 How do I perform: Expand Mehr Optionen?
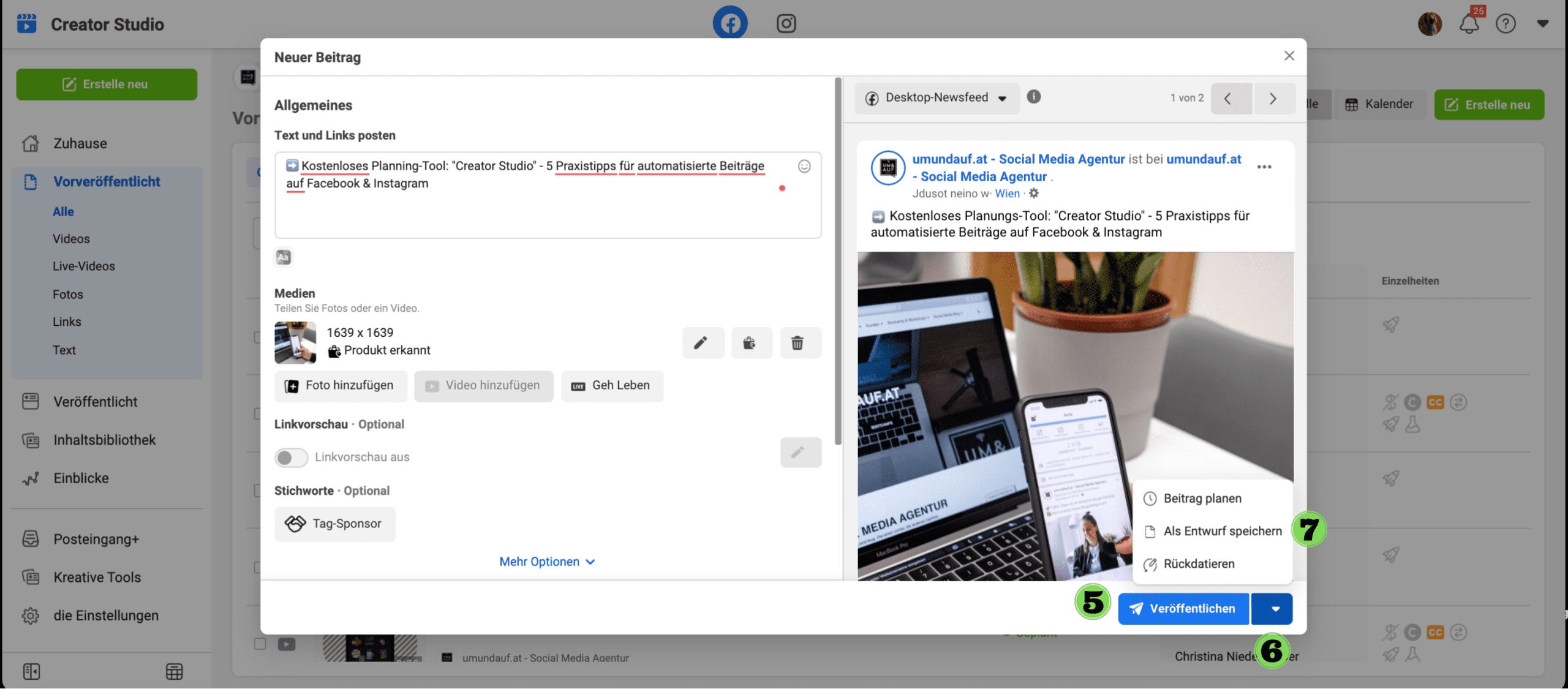(547, 562)
